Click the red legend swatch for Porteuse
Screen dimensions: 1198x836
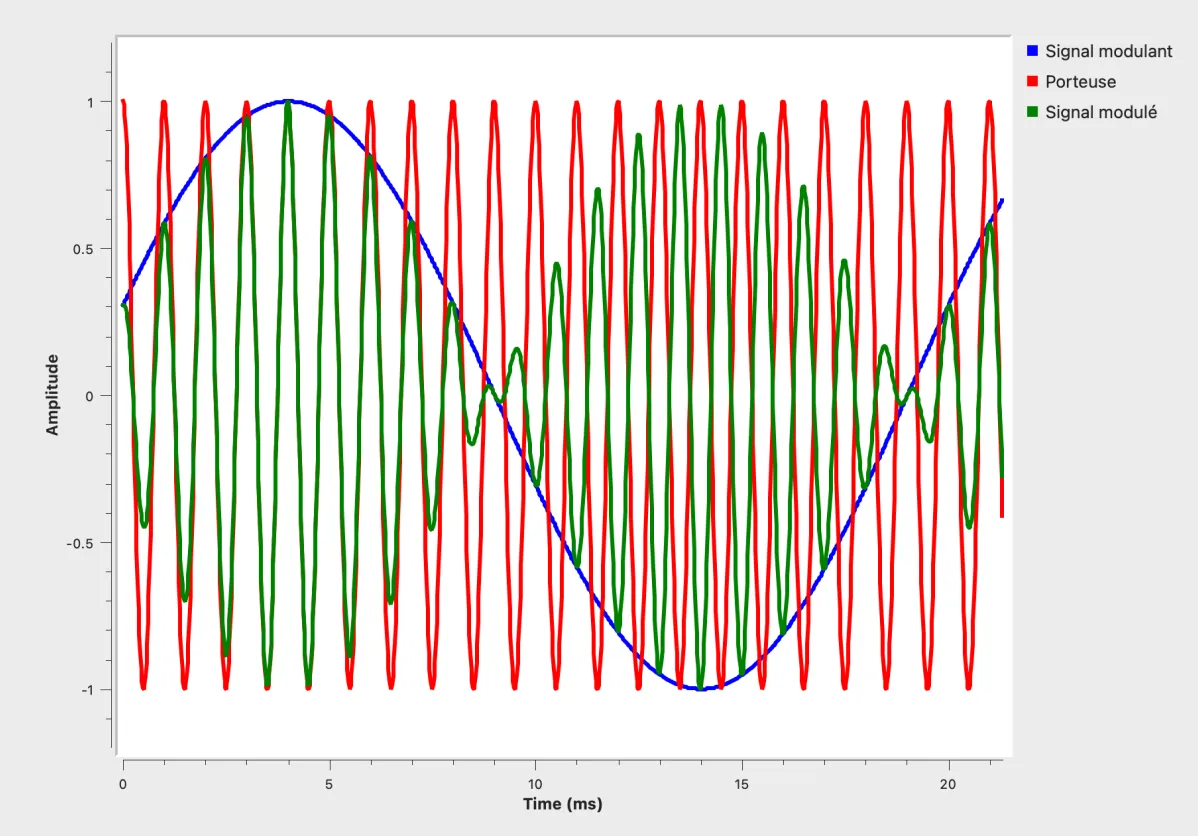pyautogui.click(x=1032, y=81)
